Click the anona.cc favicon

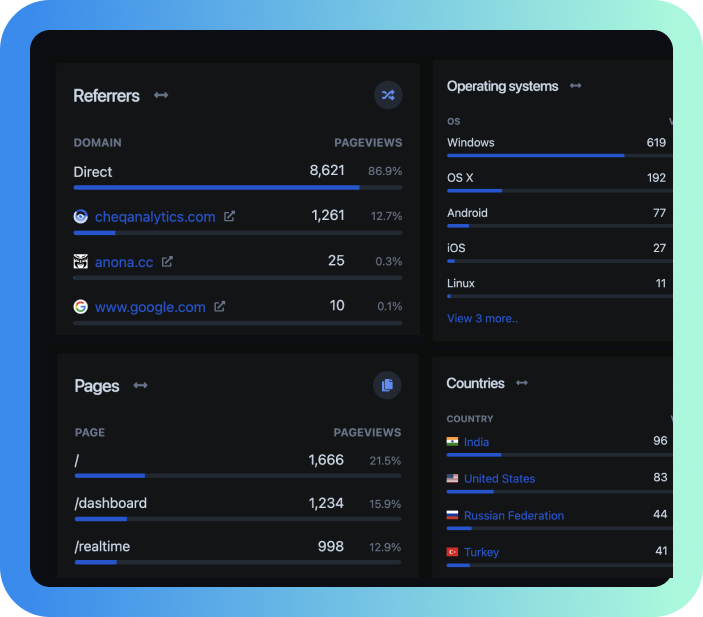81,261
